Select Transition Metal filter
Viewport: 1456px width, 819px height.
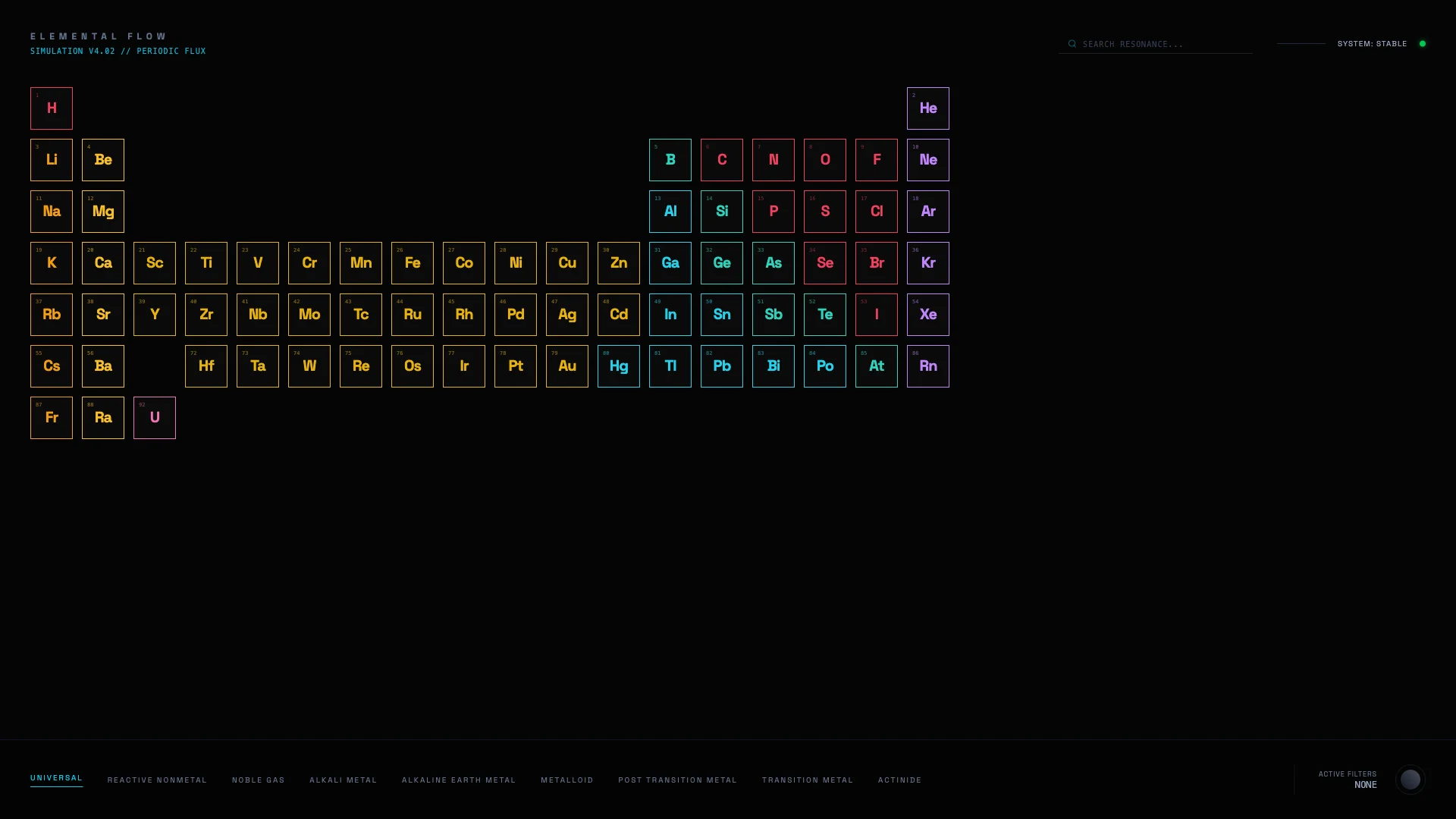pyautogui.click(x=808, y=780)
